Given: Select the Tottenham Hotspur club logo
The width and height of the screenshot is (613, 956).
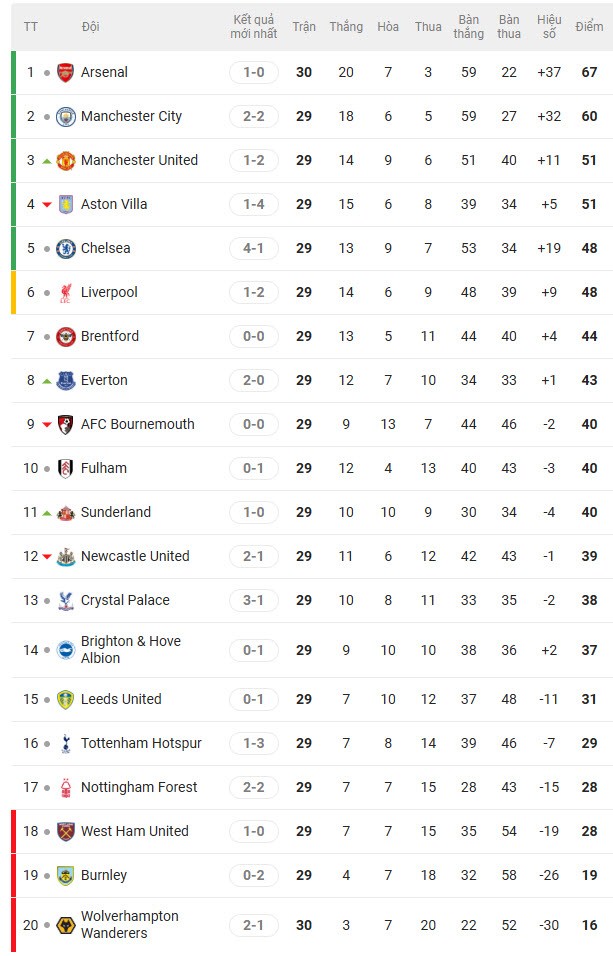Looking at the screenshot, I should coord(65,743).
